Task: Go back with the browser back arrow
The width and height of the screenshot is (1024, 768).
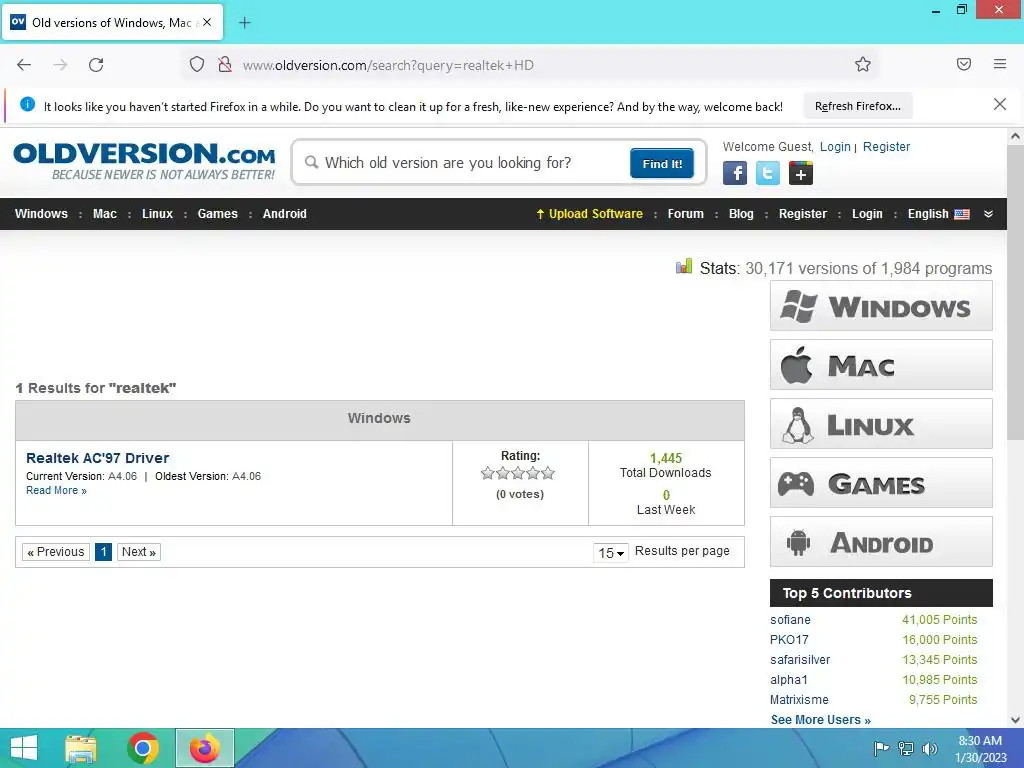Action: 24,65
